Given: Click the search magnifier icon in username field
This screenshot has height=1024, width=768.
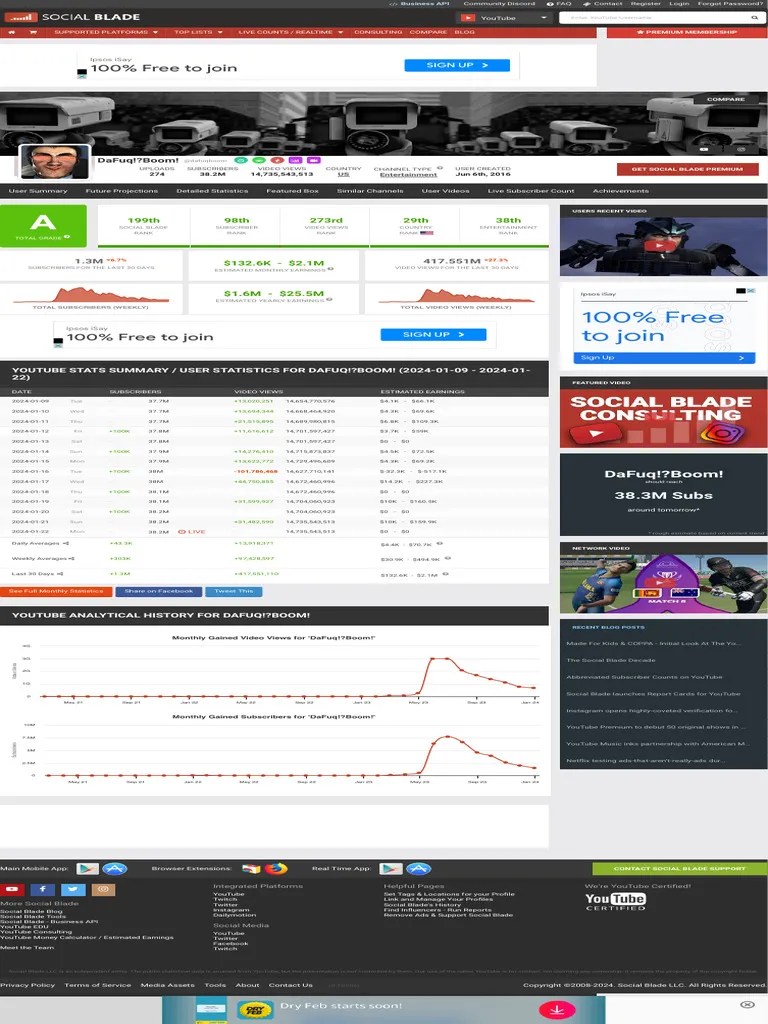Looking at the screenshot, I should pos(755,18).
